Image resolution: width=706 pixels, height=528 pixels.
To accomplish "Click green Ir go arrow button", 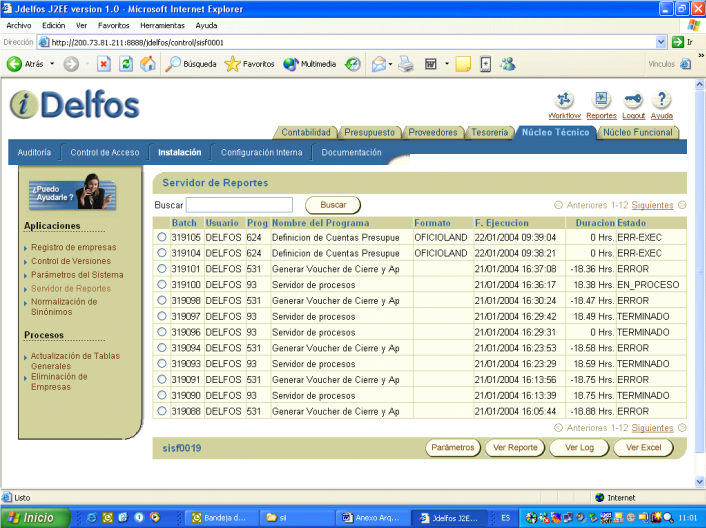I will click(678, 42).
